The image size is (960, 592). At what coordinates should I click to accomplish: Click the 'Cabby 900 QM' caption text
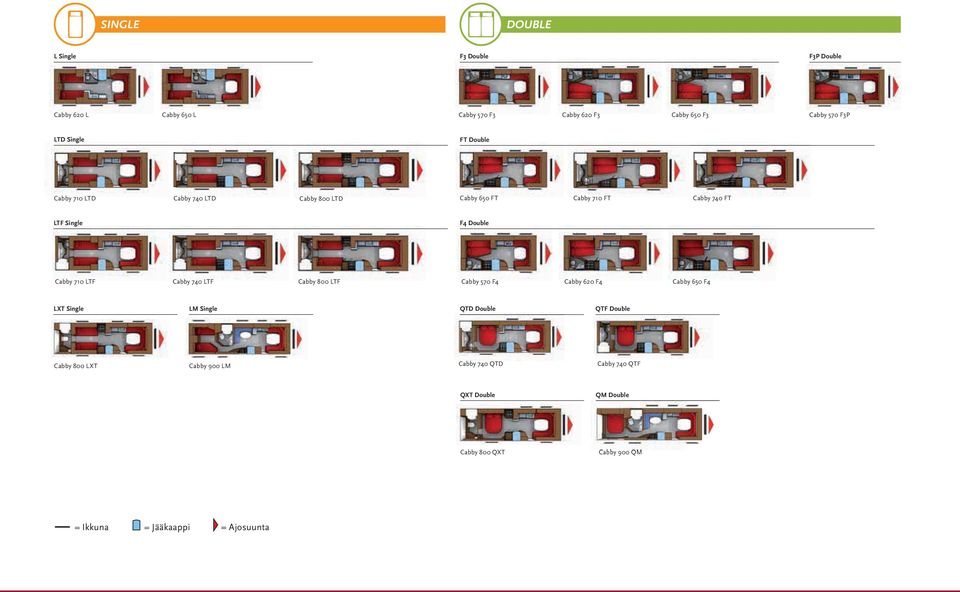620,452
